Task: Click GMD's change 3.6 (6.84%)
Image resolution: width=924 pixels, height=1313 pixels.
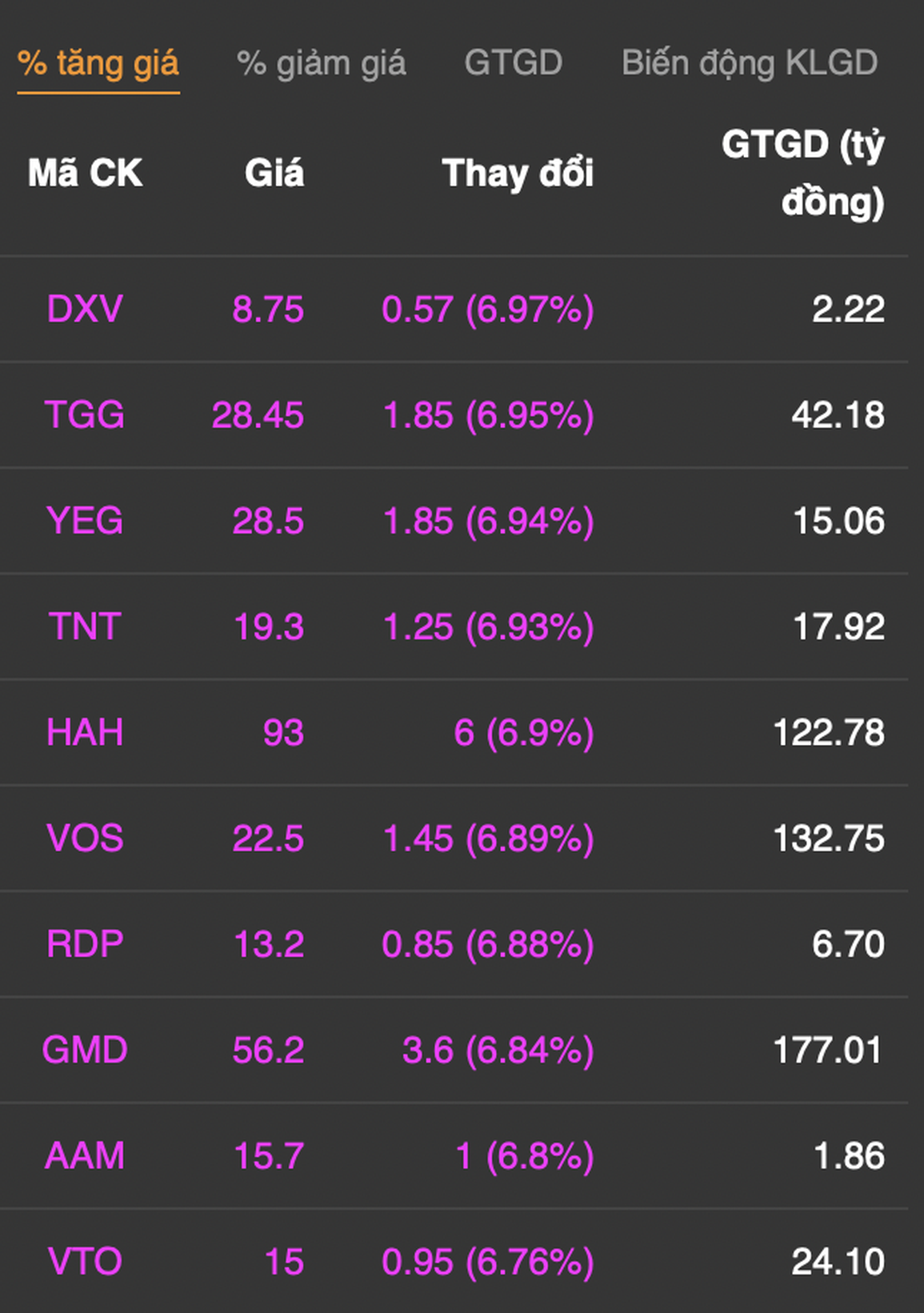Action: (498, 1050)
